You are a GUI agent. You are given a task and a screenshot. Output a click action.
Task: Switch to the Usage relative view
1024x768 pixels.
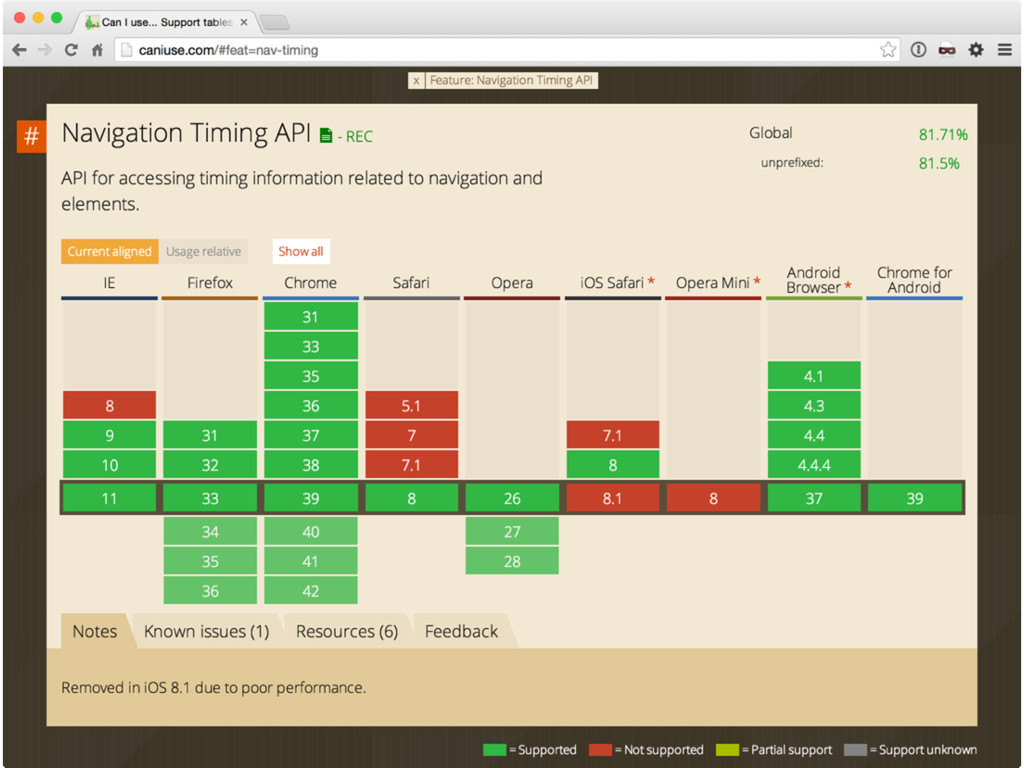(203, 251)
